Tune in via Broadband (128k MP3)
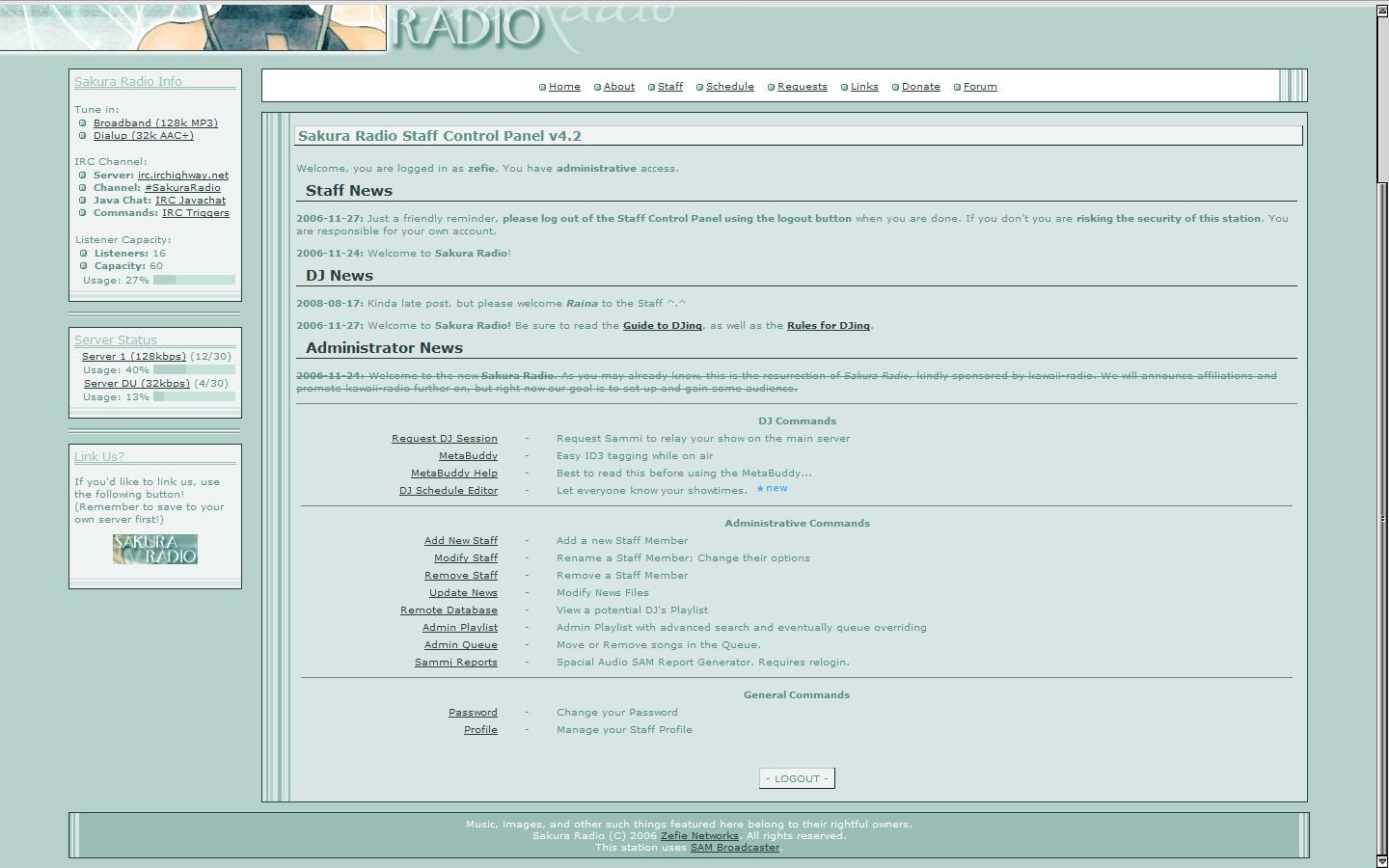The height and width of the screenshot is (868, 1389). coord(155,123)
